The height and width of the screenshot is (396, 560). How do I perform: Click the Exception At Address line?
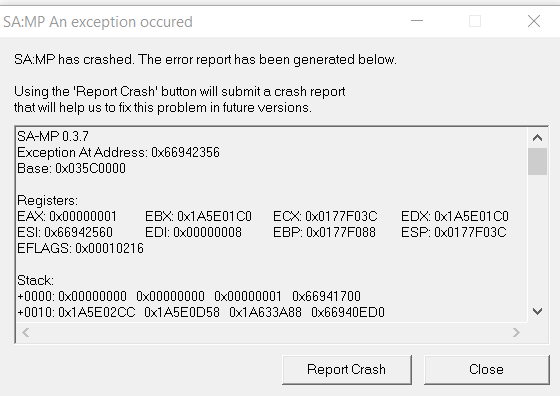coord(118,152)
